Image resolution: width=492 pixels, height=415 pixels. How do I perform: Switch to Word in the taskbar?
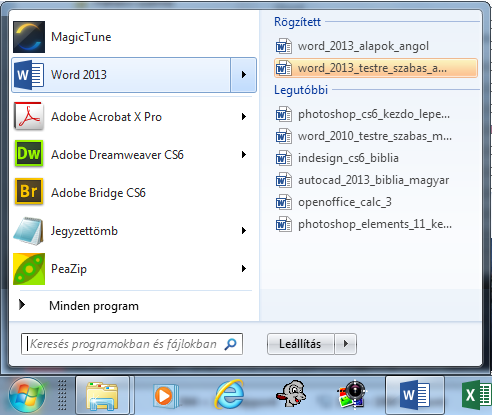(415, 395)
